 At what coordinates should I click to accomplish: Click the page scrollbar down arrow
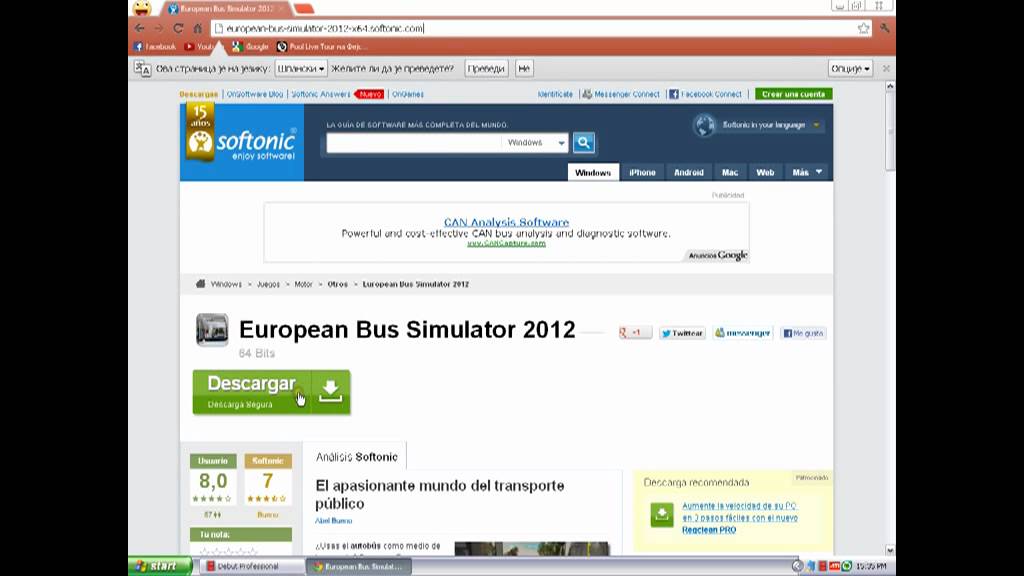(890, 550)
